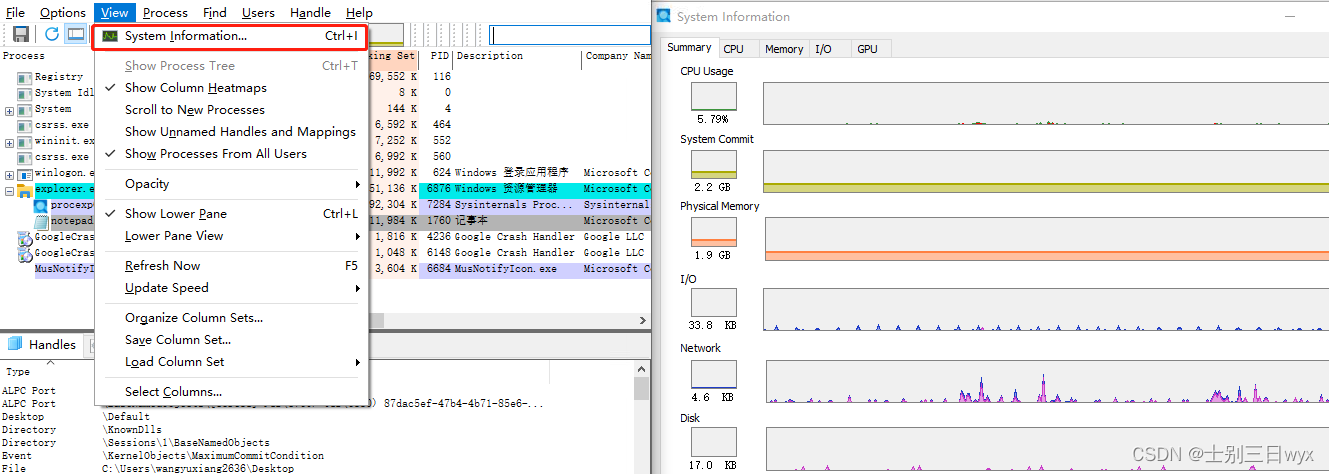Click the wininit.exe process icon
Viewport: 1329px width, 474px height.
(x=25, y=141)
